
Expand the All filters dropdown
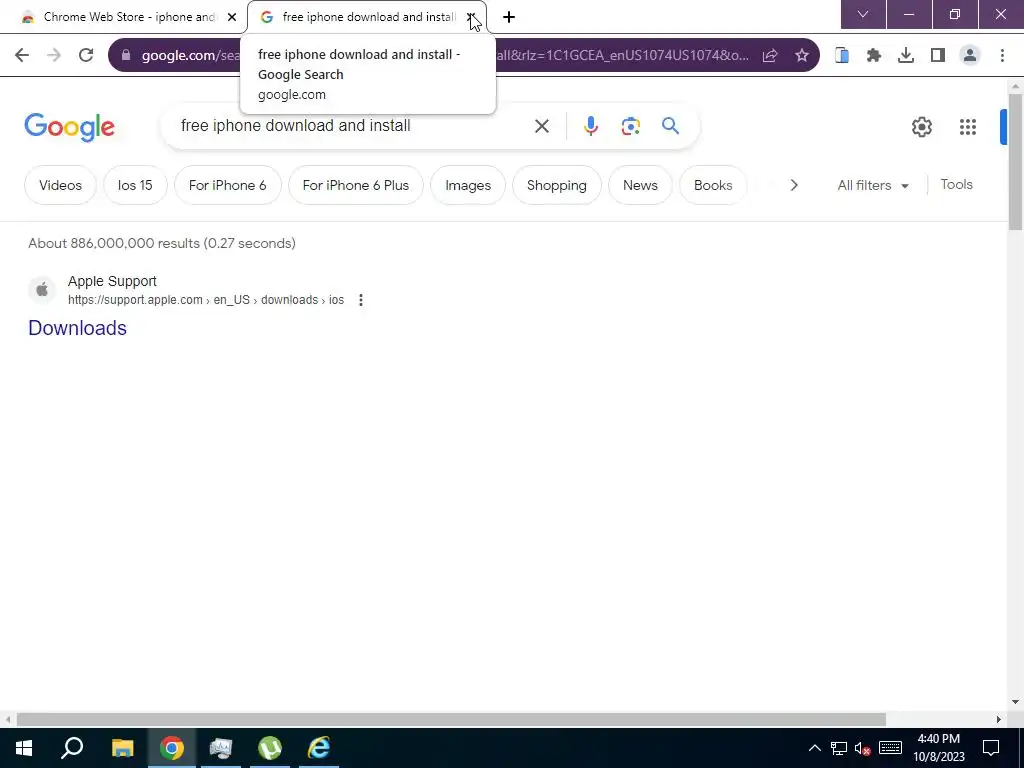click(x=873, y=185)
